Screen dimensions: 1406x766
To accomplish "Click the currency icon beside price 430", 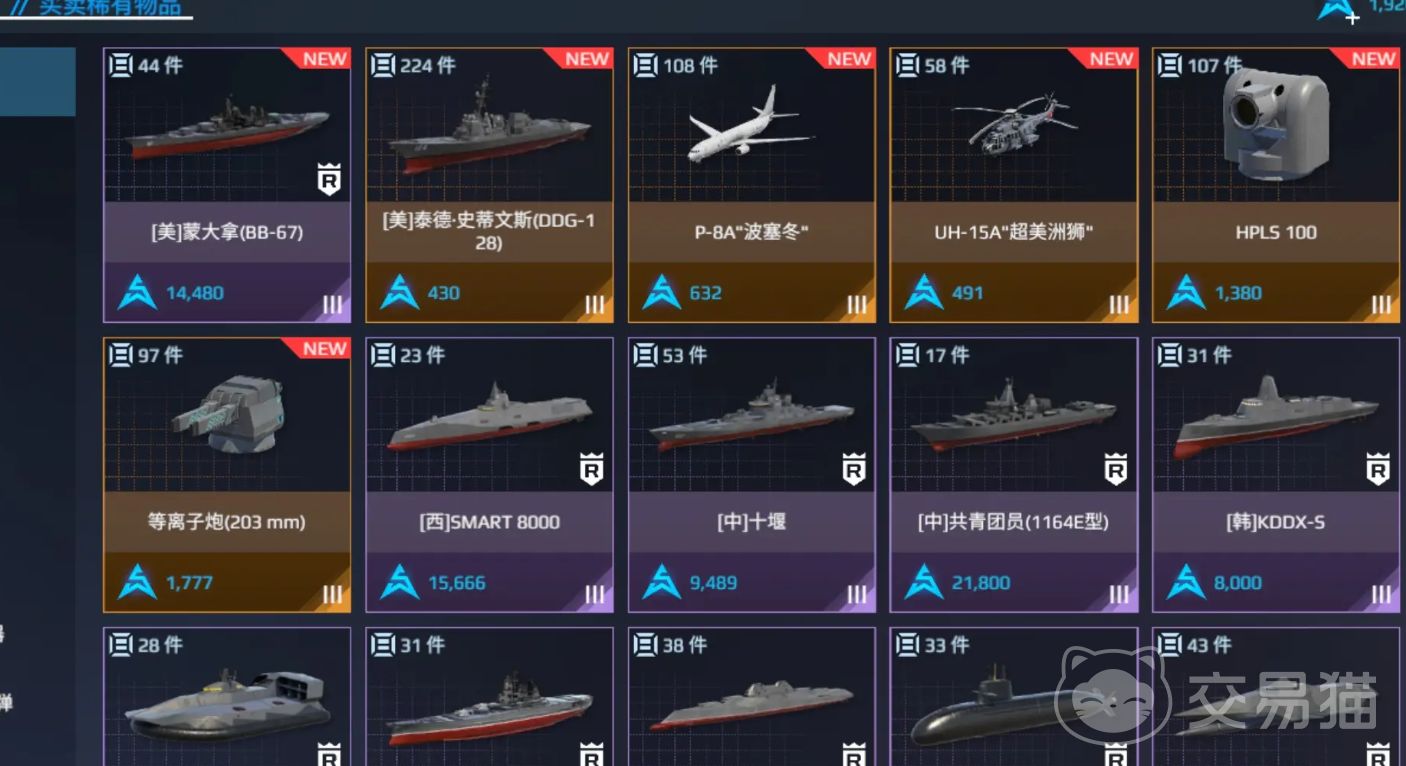I will (399, 293).
